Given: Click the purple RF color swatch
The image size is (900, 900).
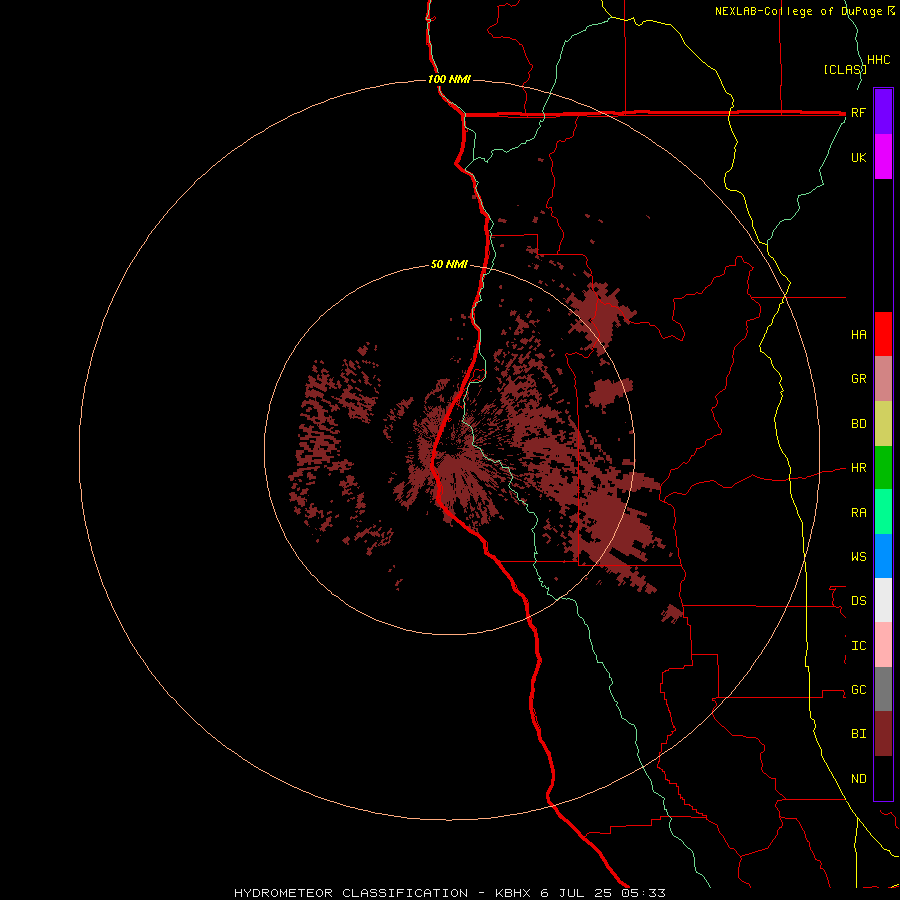Looking at the screenshot, I should [883, 112].
